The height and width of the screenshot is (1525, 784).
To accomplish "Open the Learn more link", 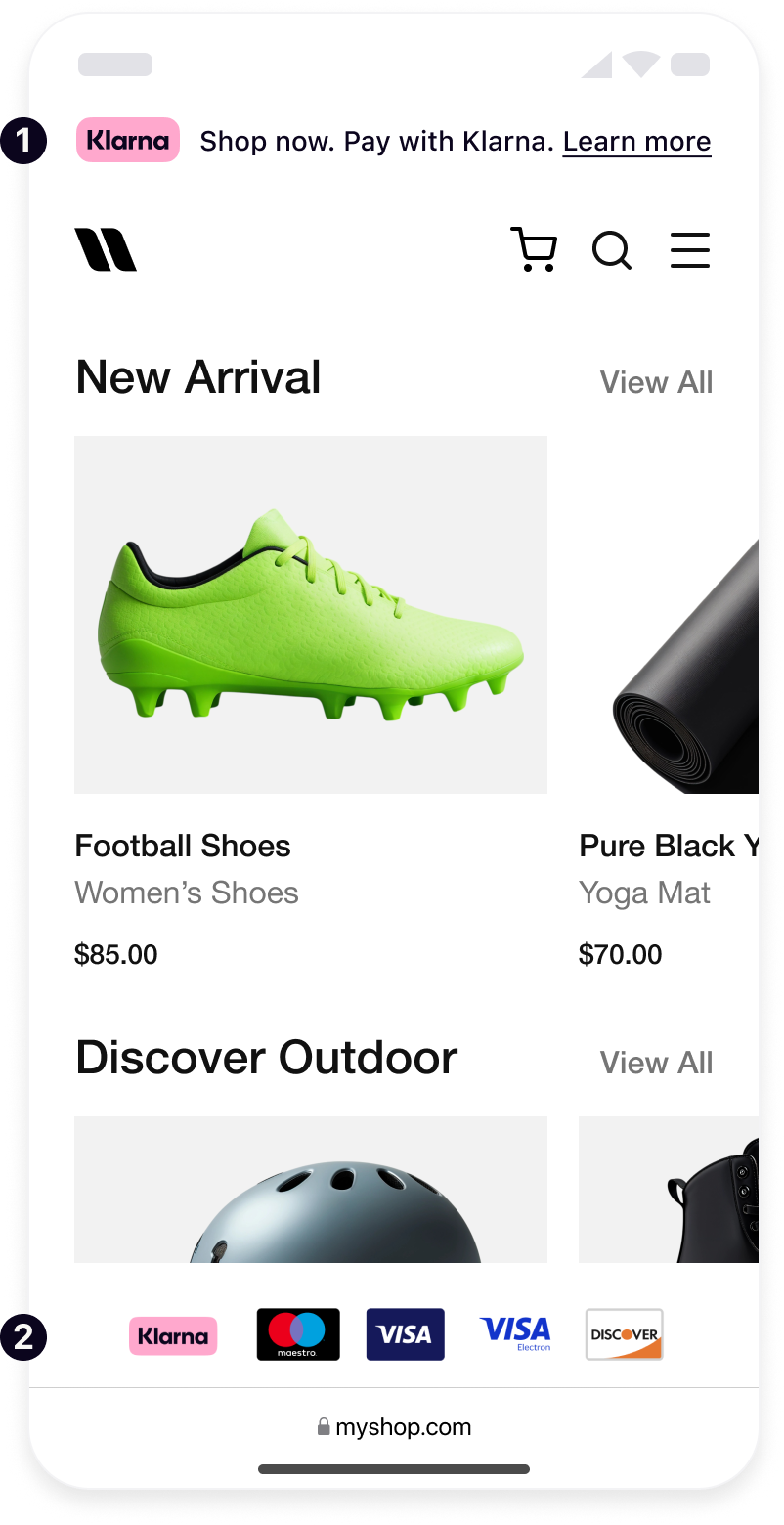I will [x=637, y=142].
